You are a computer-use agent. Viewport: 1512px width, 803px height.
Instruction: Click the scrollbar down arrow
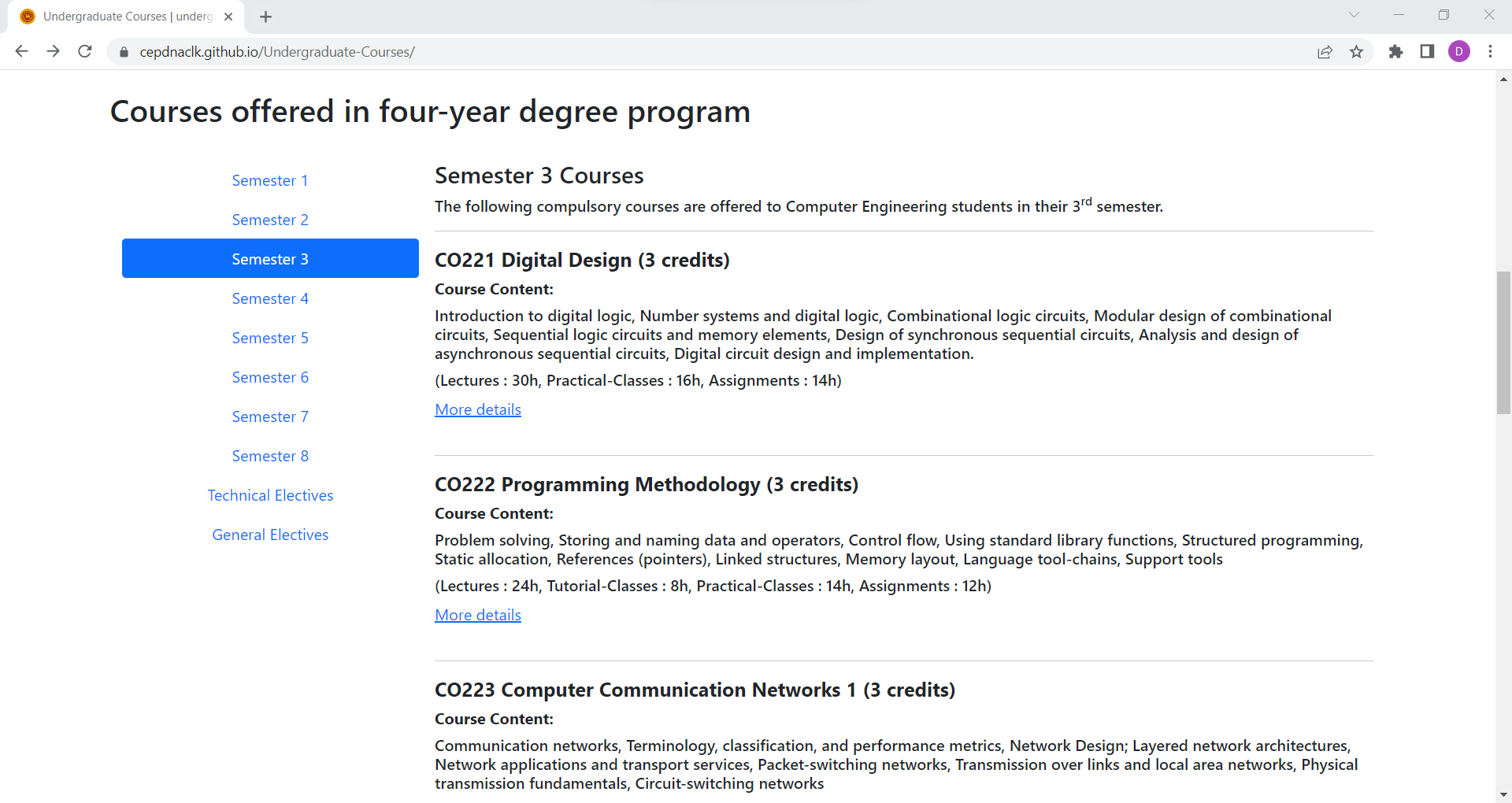[x=1503, y=794]
